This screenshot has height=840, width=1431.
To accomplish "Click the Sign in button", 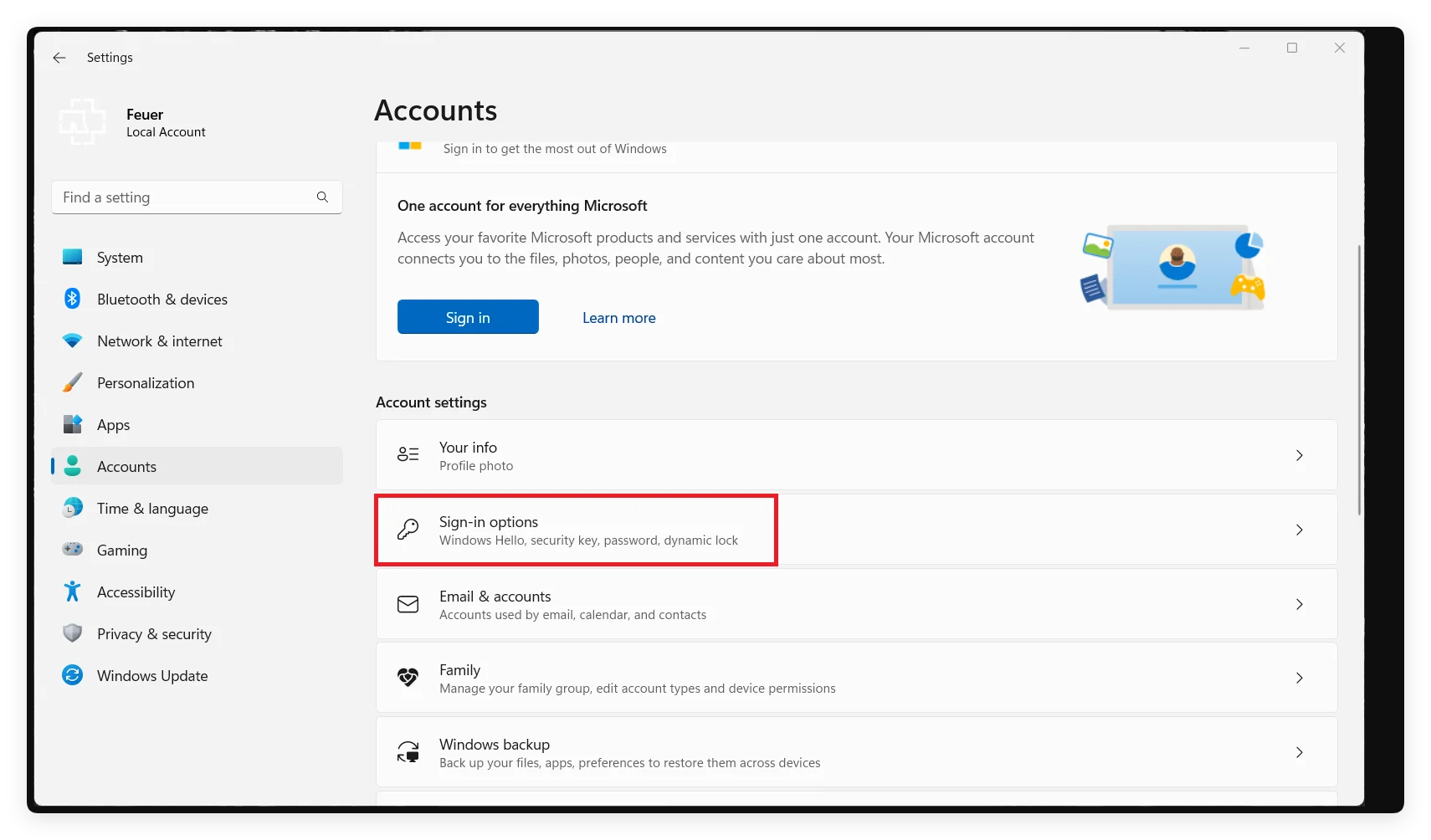I will (x=468, y=317).
